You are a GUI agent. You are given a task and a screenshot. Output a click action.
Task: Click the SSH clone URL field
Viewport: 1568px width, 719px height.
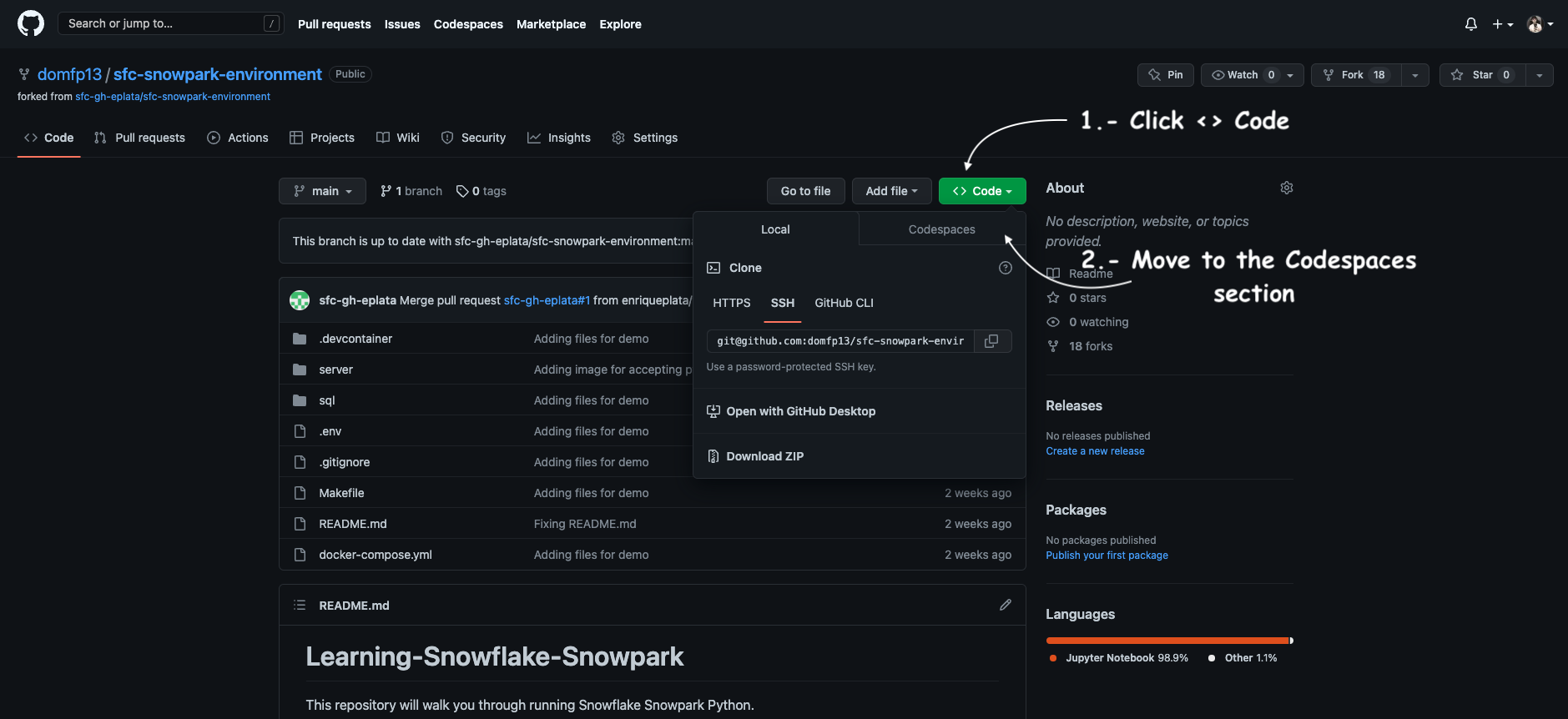pyautogui.click(x=840, y=341)
